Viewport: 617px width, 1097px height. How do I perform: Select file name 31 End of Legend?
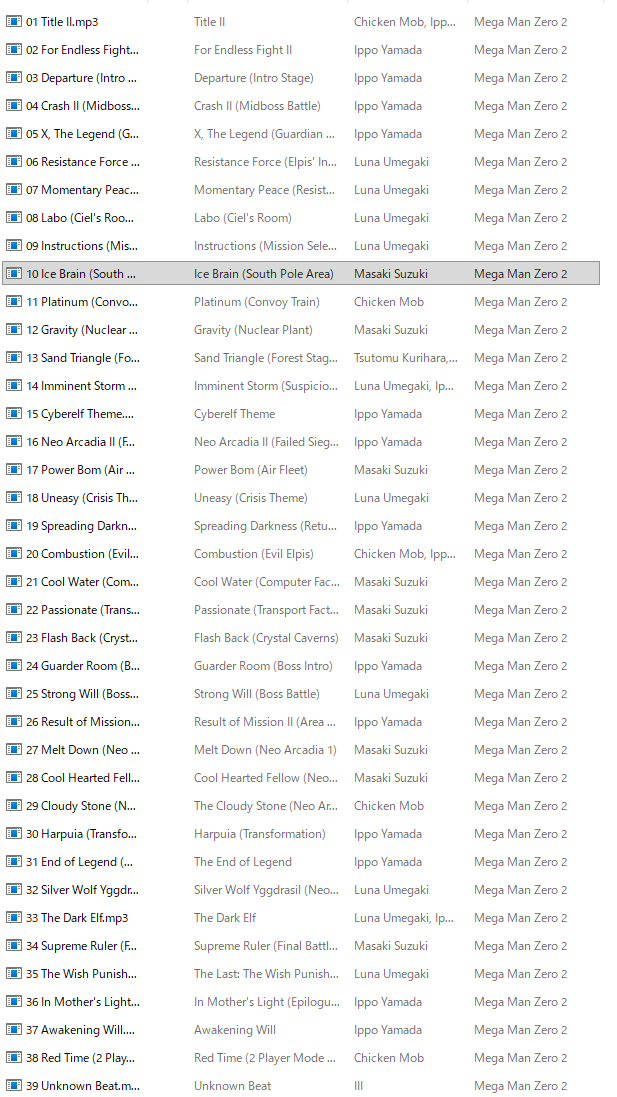(x=79, y=861)
